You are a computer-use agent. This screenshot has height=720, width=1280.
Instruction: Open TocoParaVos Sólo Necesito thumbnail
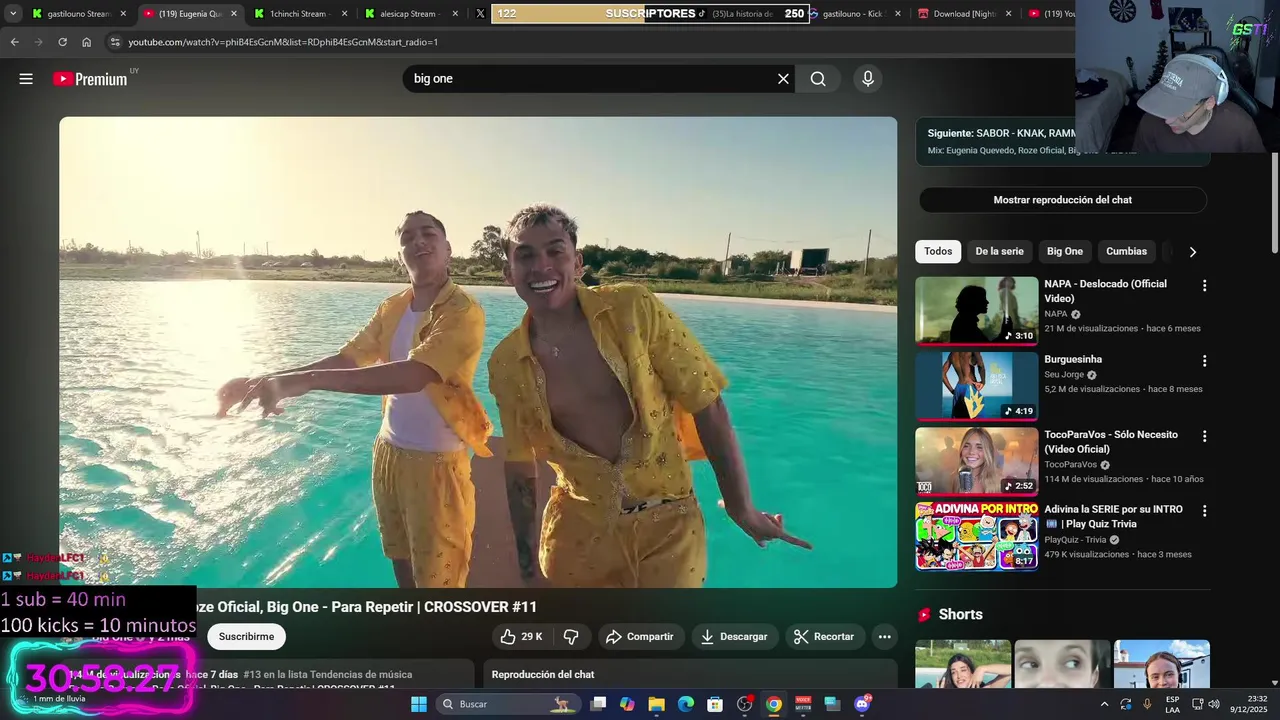coord(977,461)
